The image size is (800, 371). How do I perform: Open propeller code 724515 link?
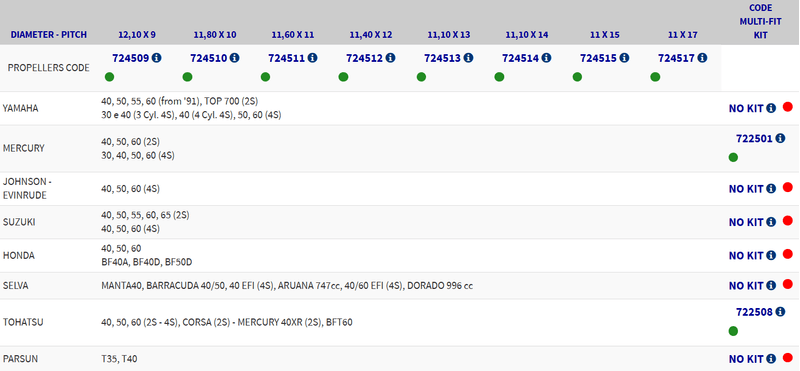click(x=598, y=58)
